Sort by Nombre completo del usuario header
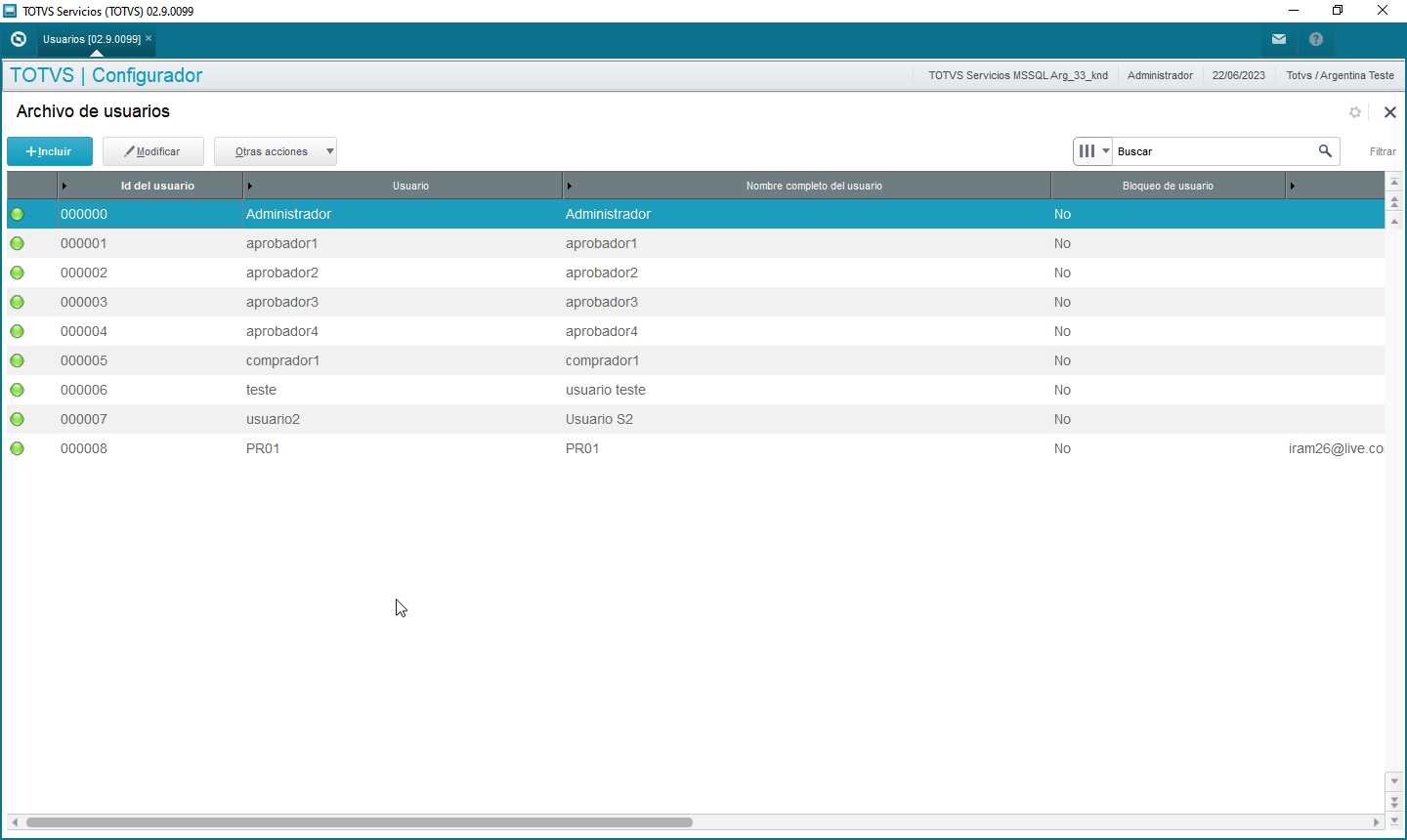 coord(807,186)
